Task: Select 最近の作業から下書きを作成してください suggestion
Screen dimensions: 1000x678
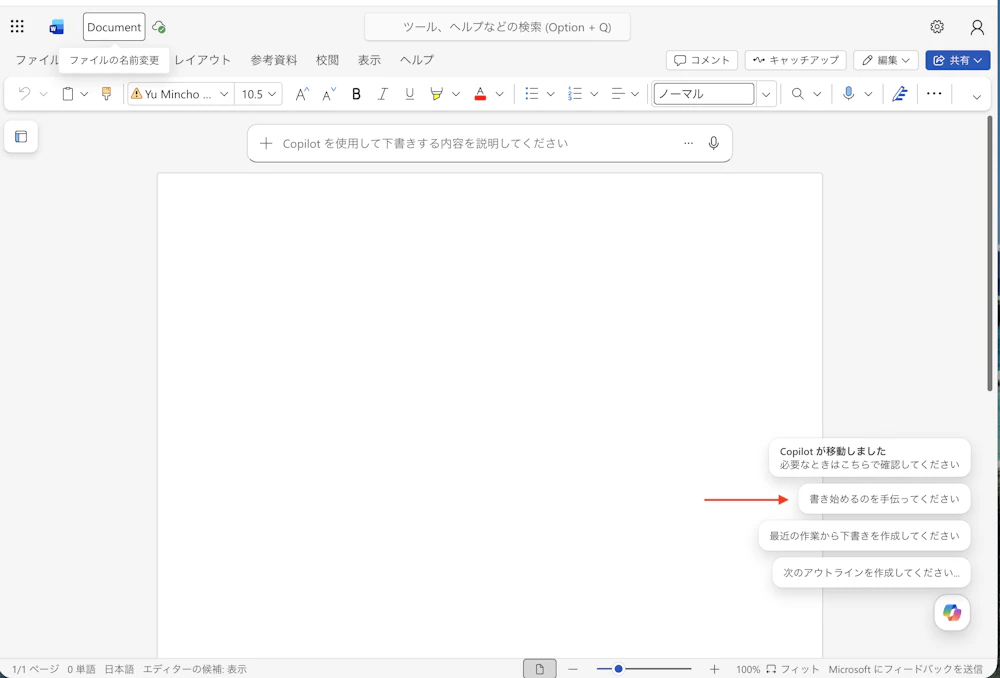Action: coord(864,536)
